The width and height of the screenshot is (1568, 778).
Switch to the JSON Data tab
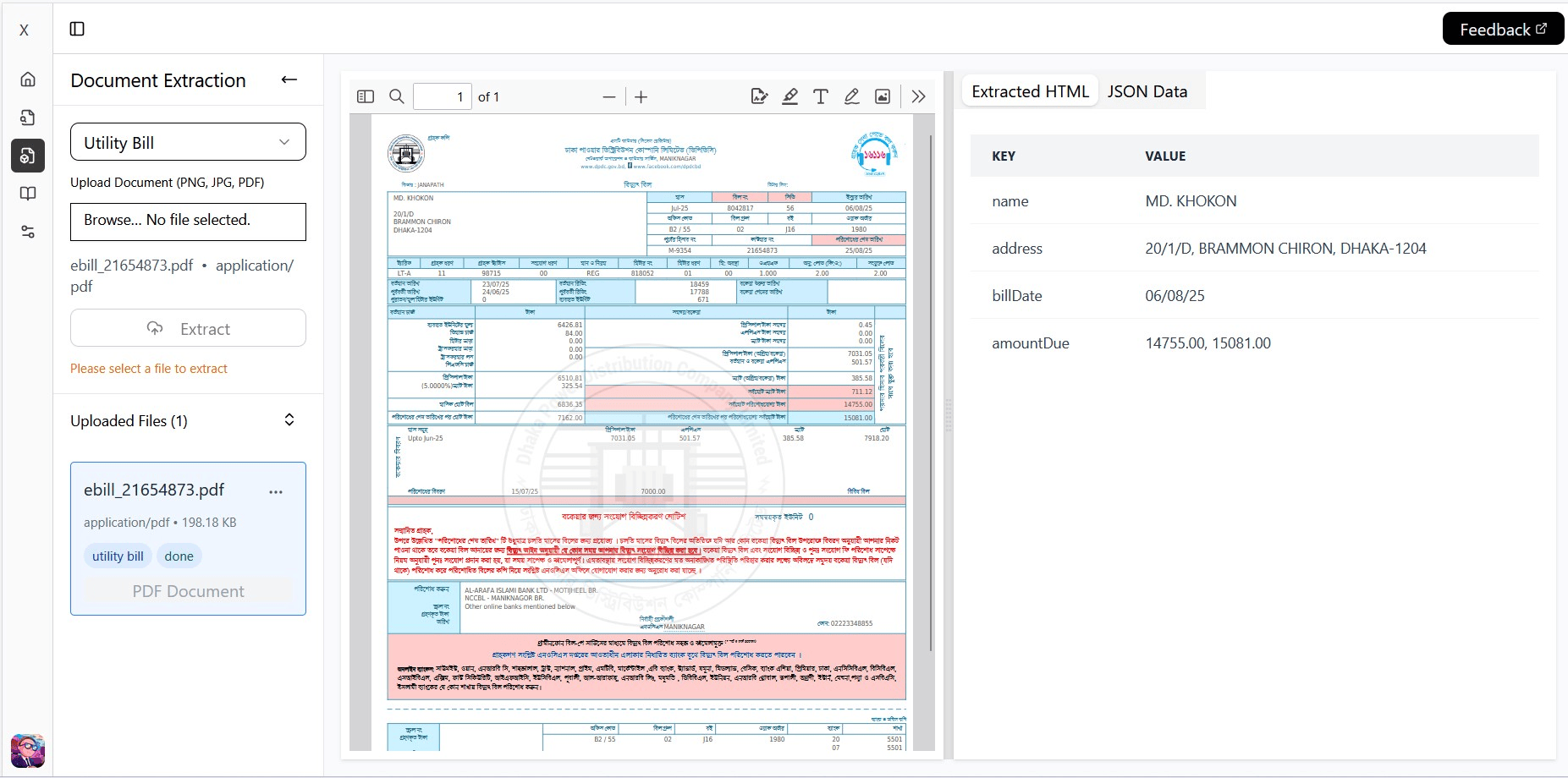click(x=1147, y=91)
